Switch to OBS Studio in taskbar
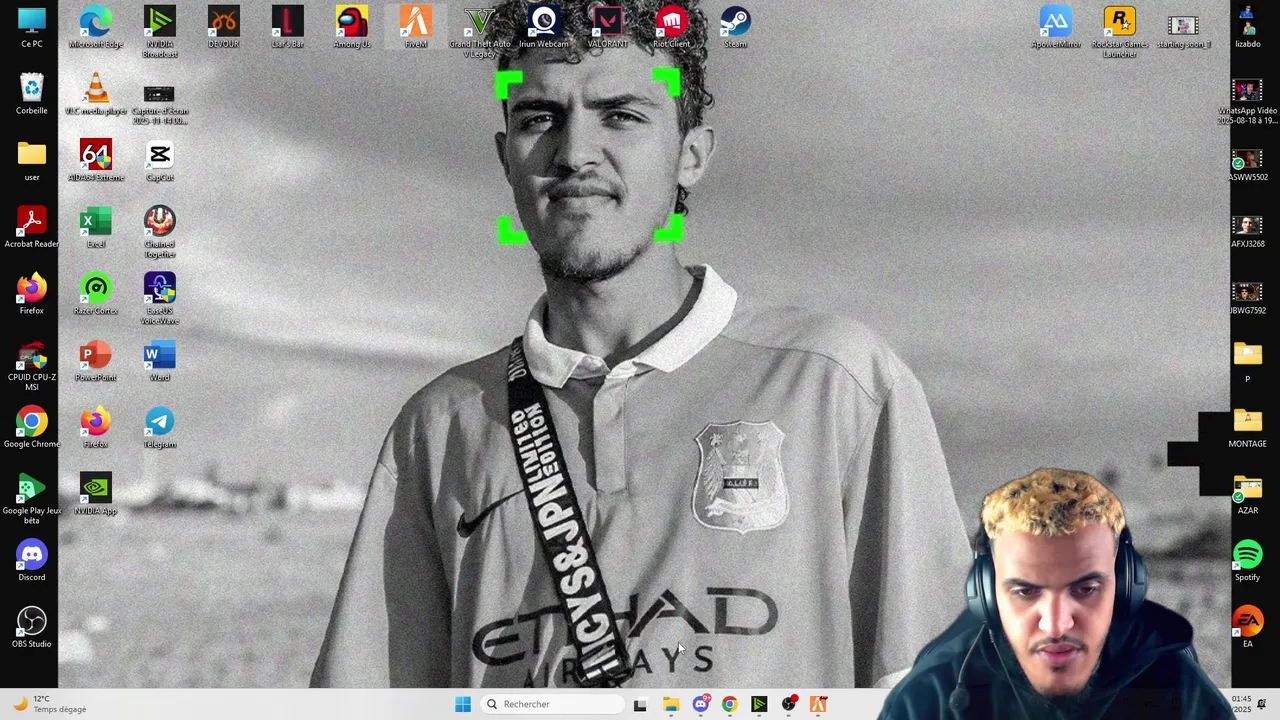1280x720 pixels. pos(789,704)
